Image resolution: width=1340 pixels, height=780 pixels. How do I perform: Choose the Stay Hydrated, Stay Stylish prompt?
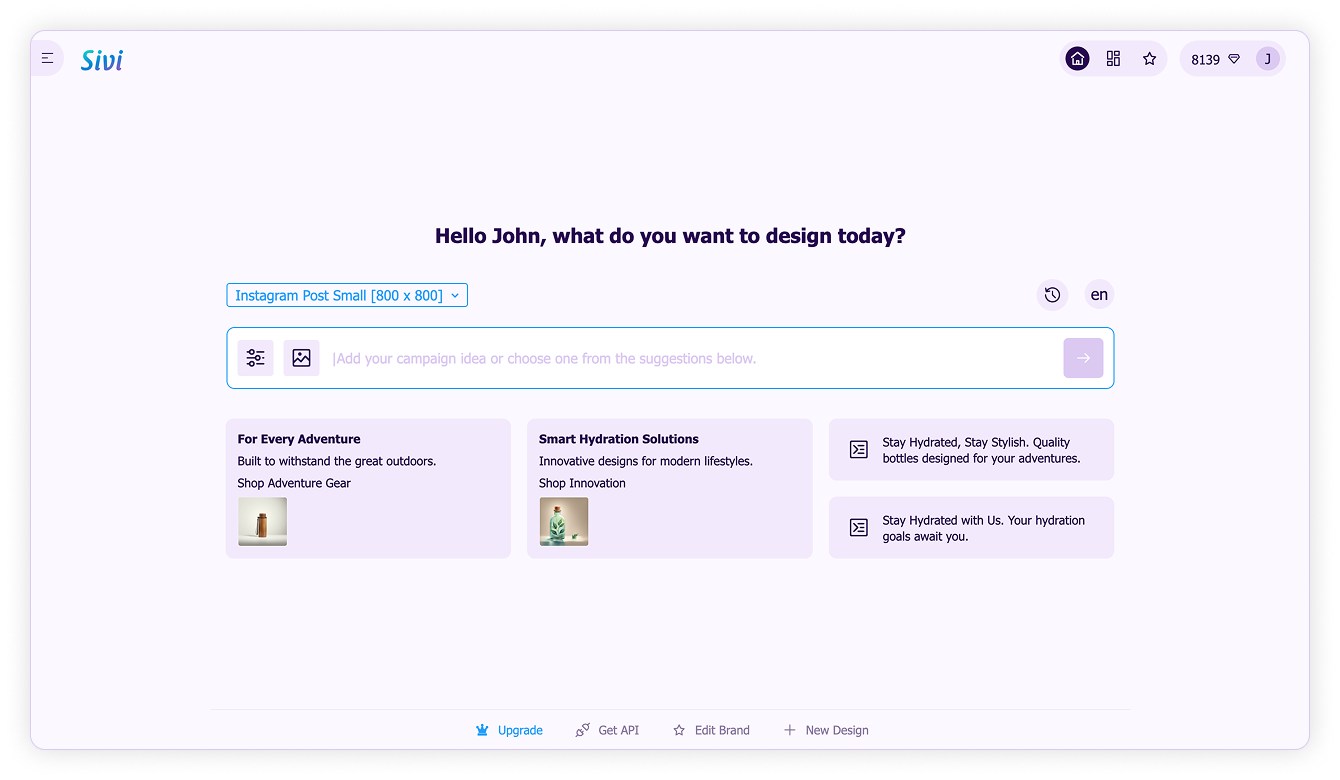[971, 450]
